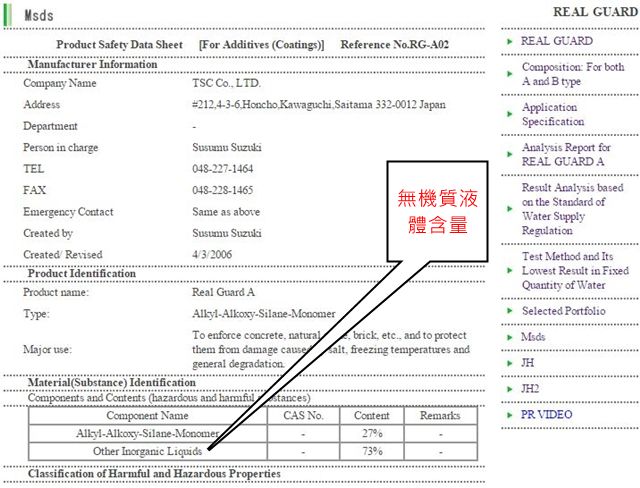Open Composition: For both A and B type
This screenshot has height=488, width=640.
pos(573,74)
